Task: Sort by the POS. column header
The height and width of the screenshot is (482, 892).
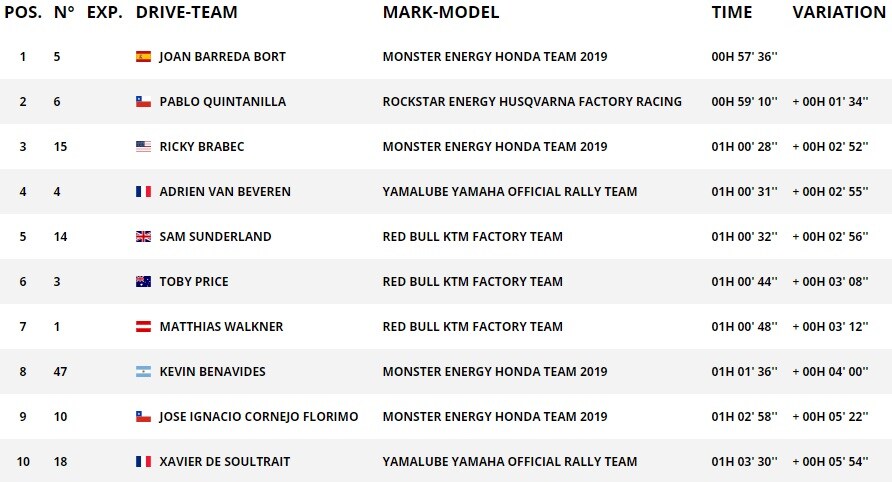Action: (x=23, y=12)
